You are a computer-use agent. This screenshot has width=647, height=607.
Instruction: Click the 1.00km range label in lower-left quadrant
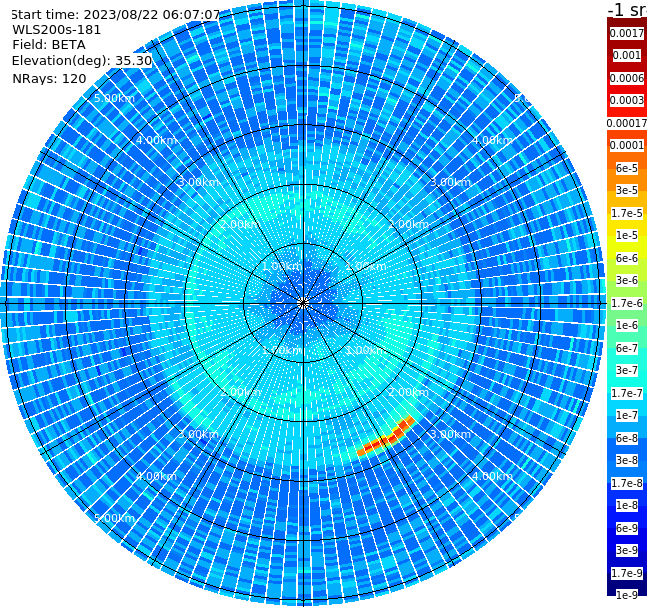coord(283,350)
